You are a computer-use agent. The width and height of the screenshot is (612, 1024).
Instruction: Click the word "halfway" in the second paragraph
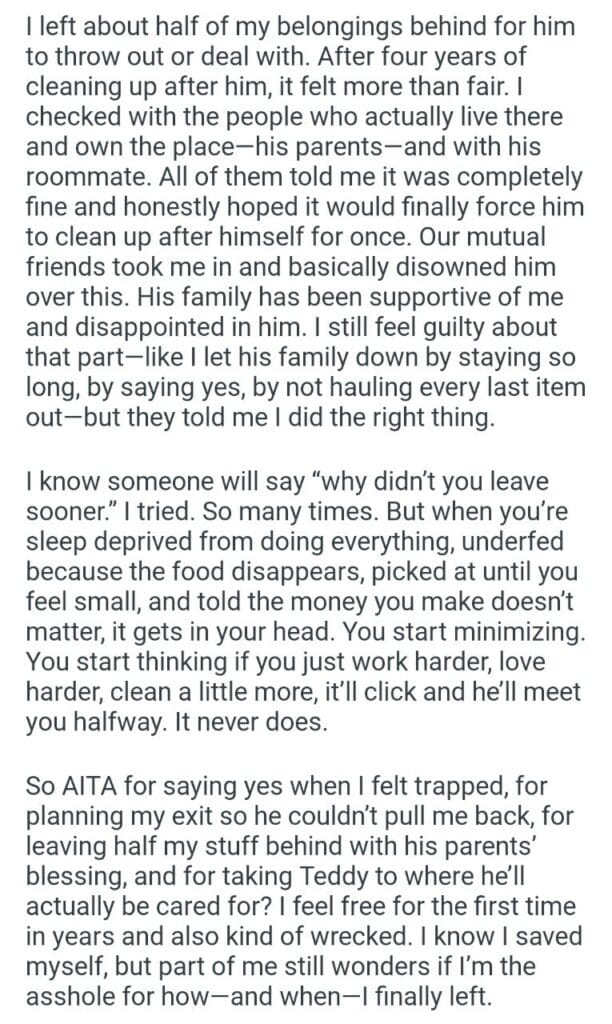pos(128,726)
